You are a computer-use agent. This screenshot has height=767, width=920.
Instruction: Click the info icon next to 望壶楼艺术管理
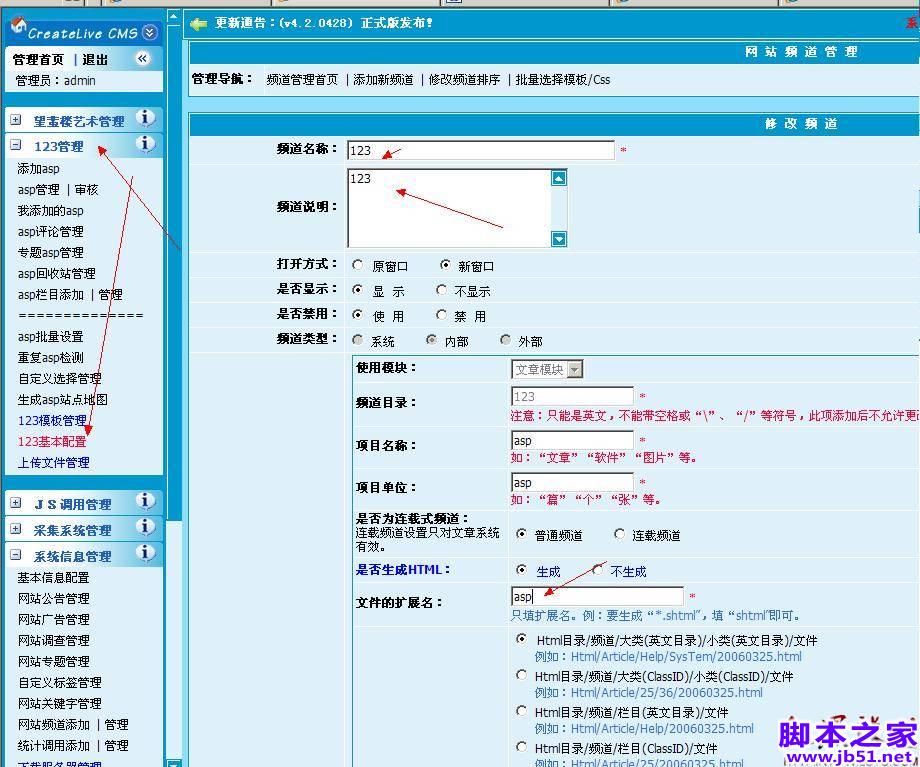click(x=144, y=119)
